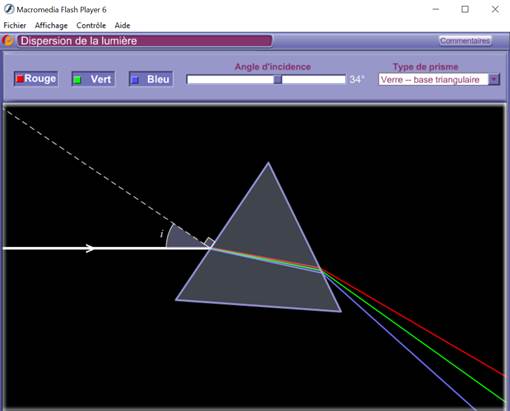Click the orange logo beside the title
Viewport: 510px width, 411px height.
click(8, 41)
